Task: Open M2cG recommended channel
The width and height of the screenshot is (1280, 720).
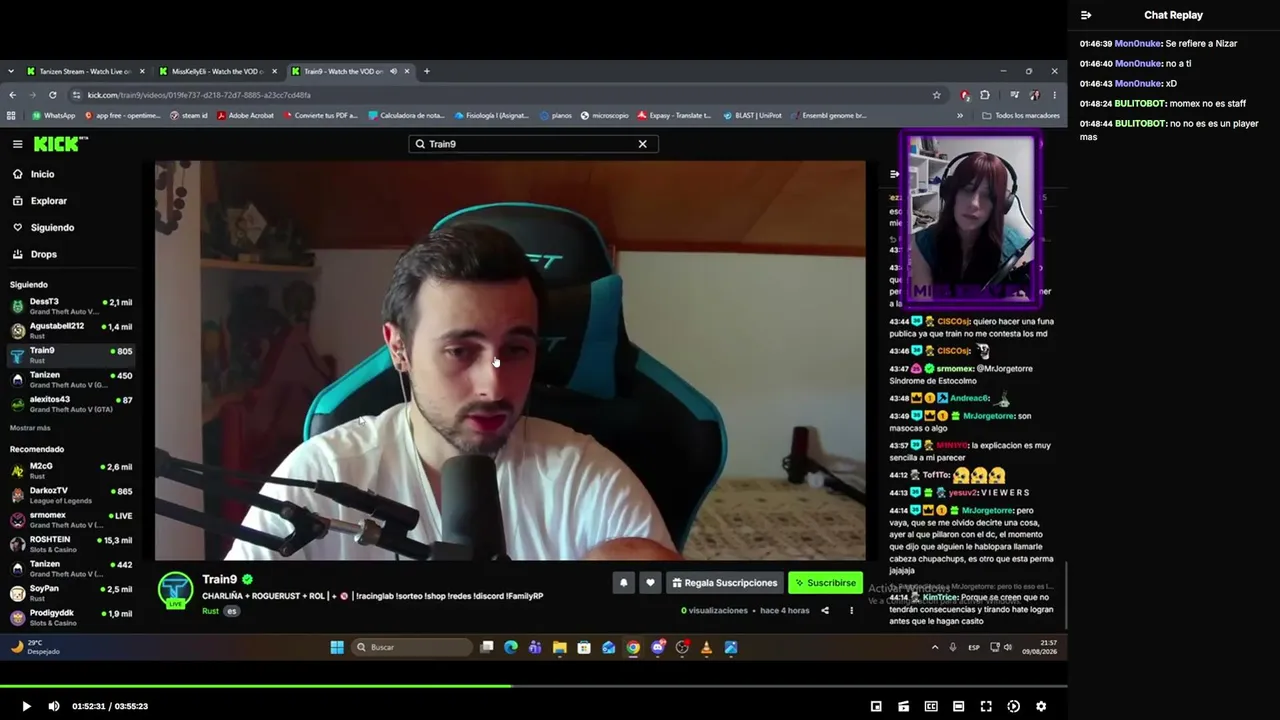Action: click(x=71, y=470)
